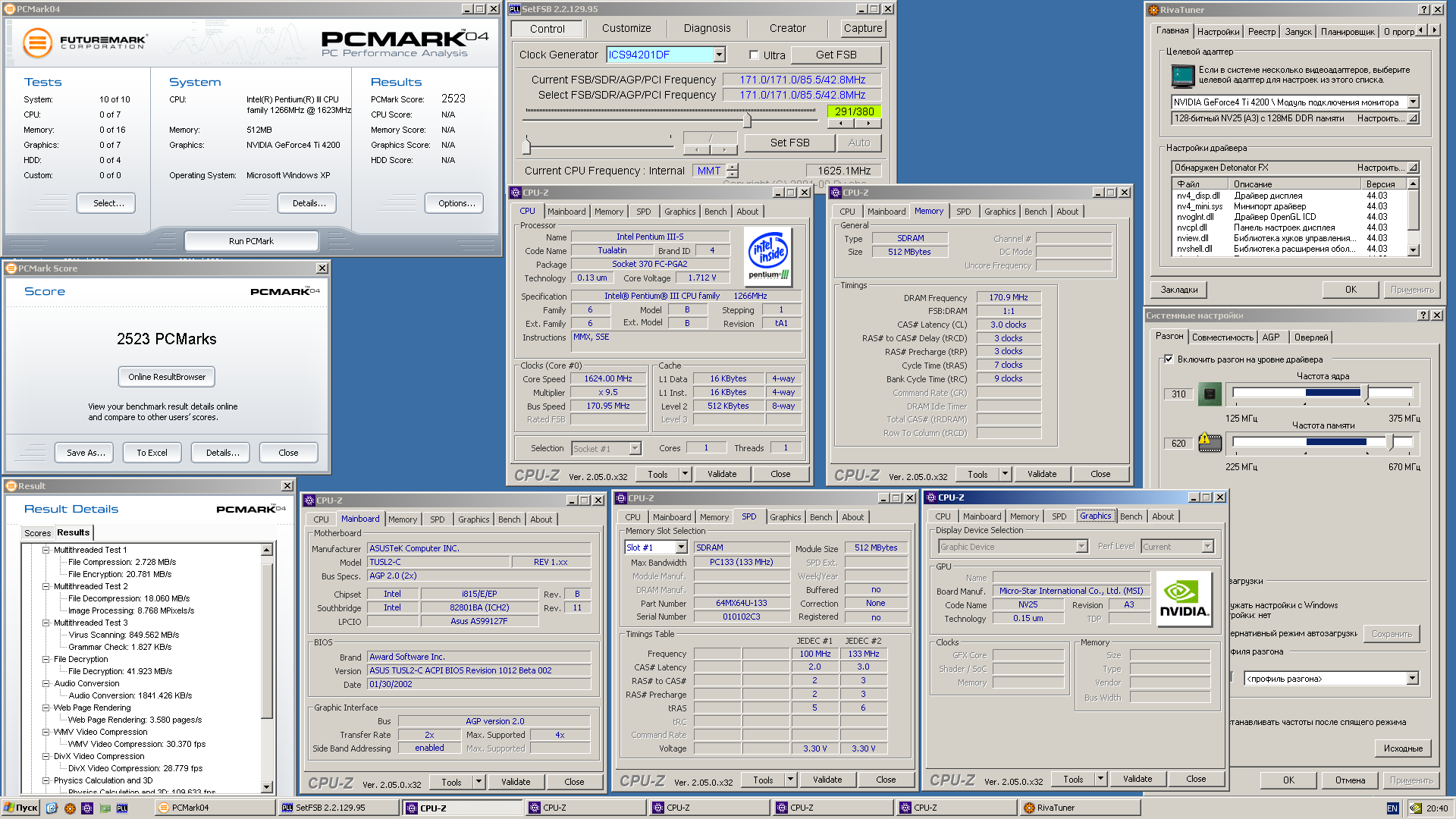Click the SetFSB title bar PLL icon
The height and width of the screenshot is (819, 1456).
(515, 9)
